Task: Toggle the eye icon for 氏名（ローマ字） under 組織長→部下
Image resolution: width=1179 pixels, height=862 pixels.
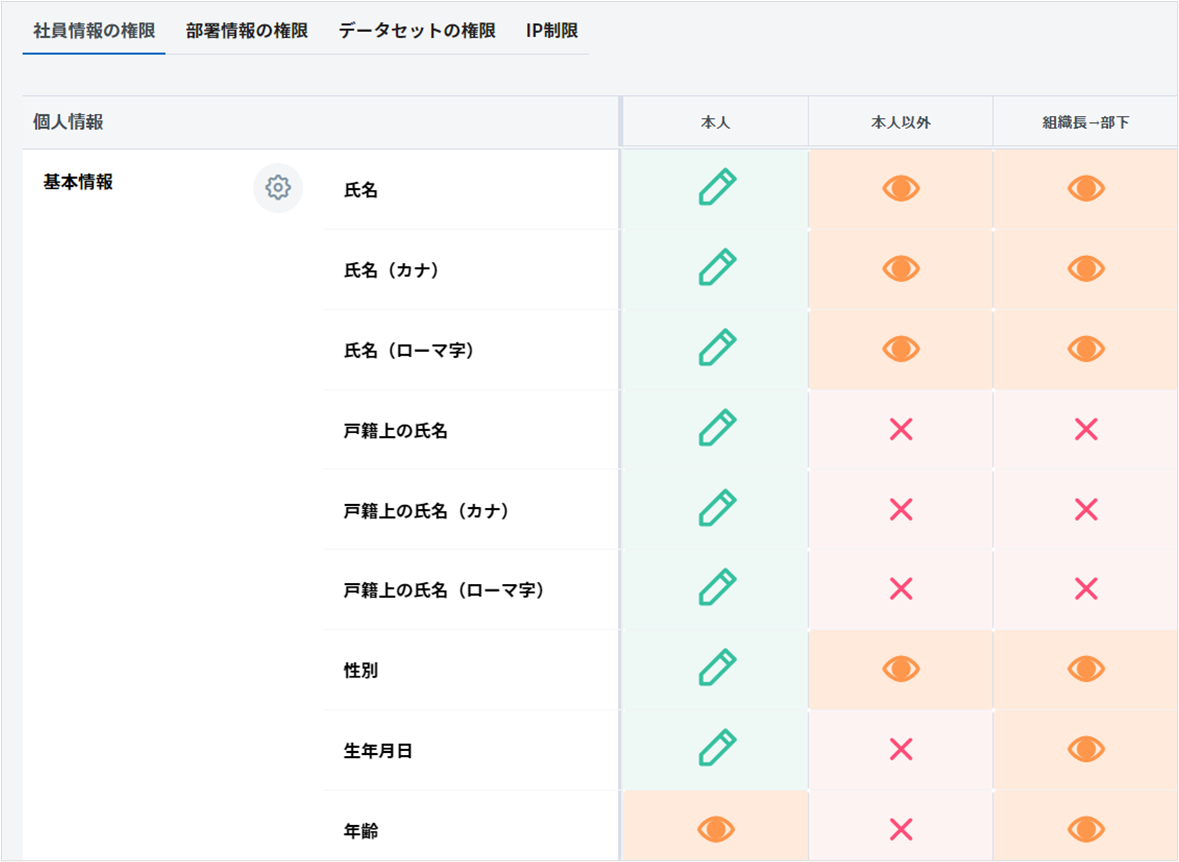Action: pyautogui.click(x=1086, y=349)
